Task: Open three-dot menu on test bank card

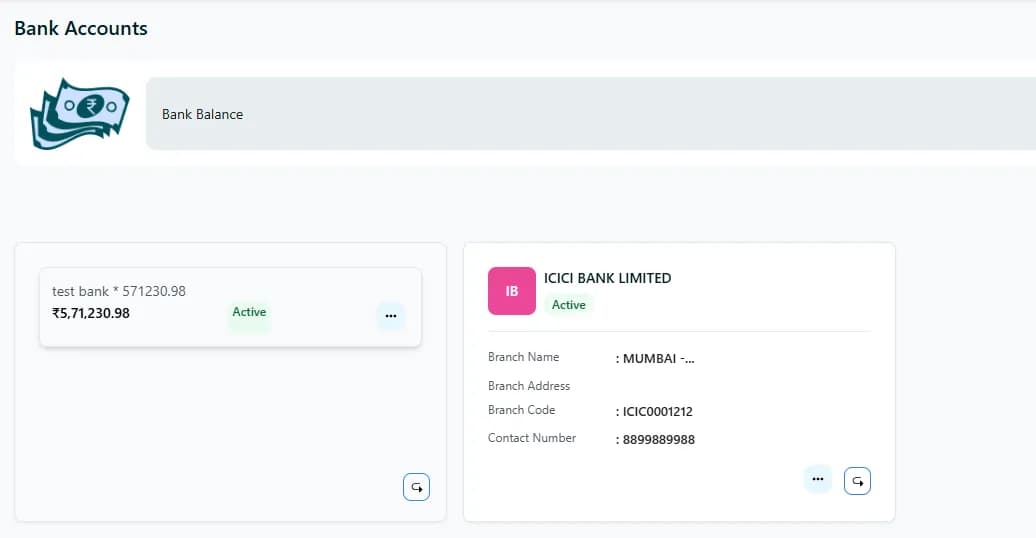Action: [x=390, y=316]
